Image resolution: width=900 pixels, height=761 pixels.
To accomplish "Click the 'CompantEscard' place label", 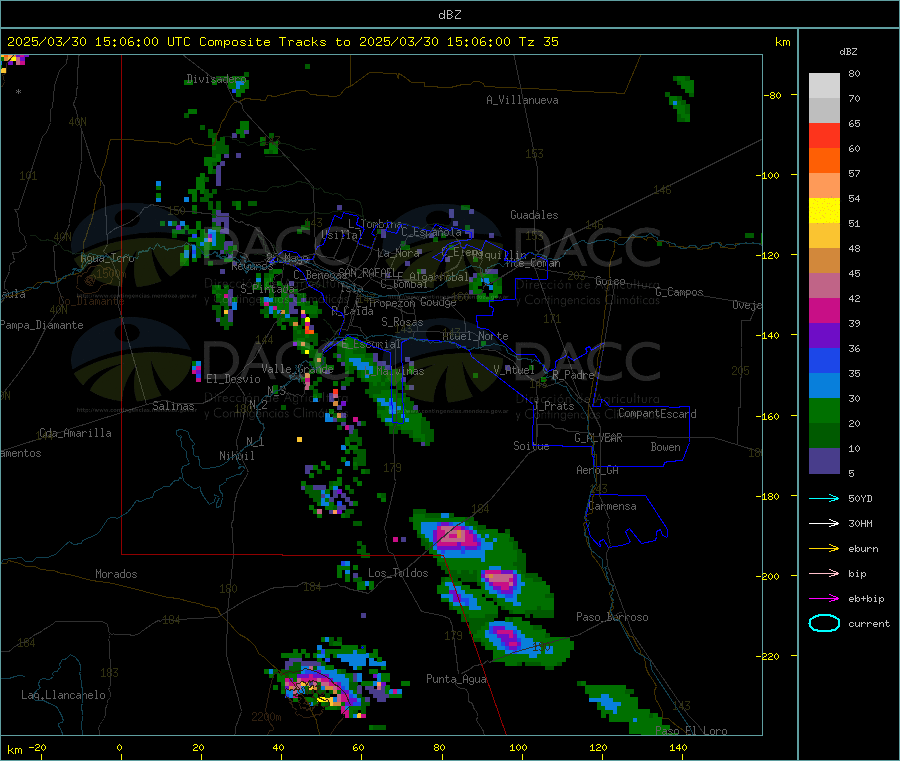I will point(657,414).
